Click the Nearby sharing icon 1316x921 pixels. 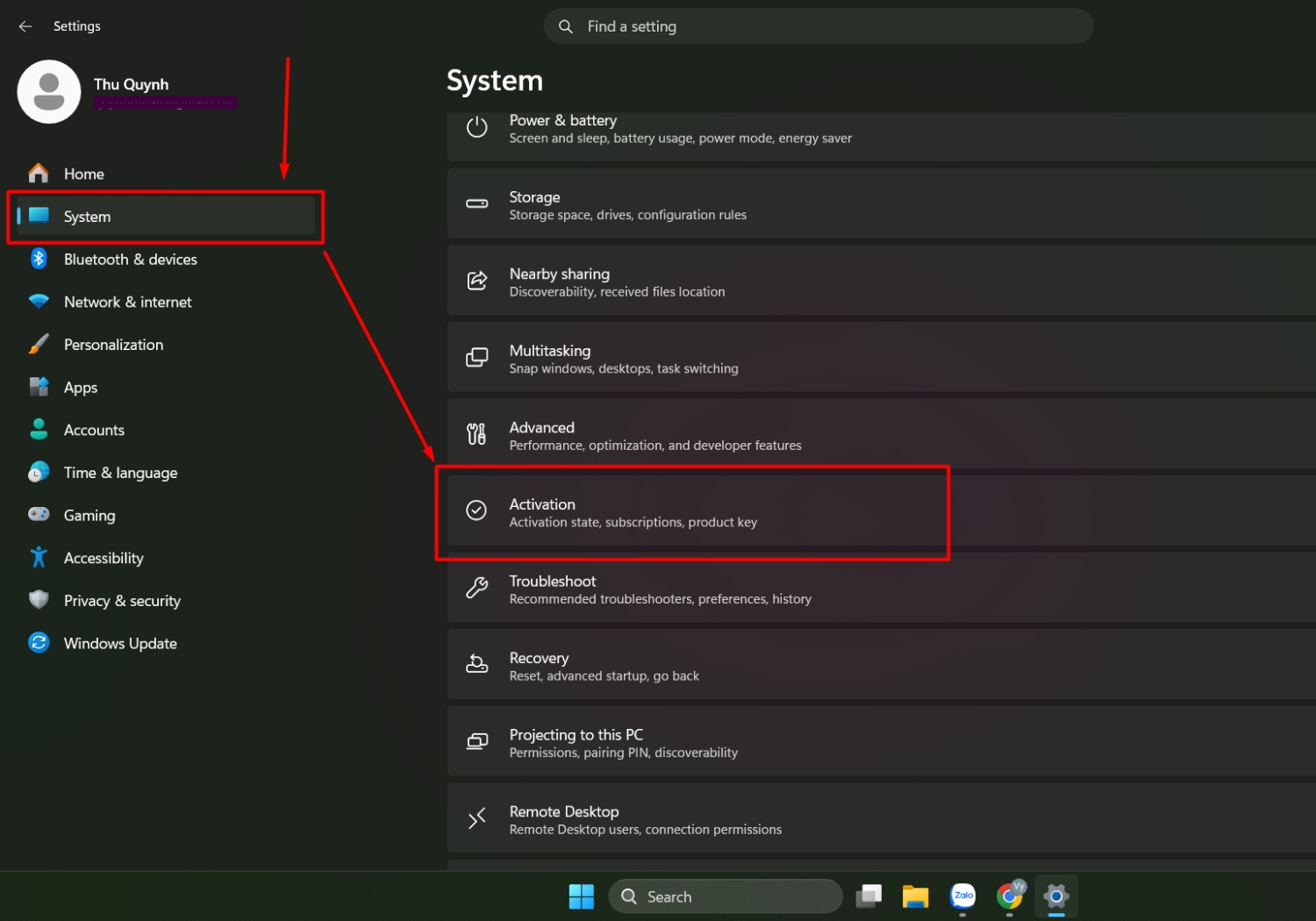[x=477, y=281]
